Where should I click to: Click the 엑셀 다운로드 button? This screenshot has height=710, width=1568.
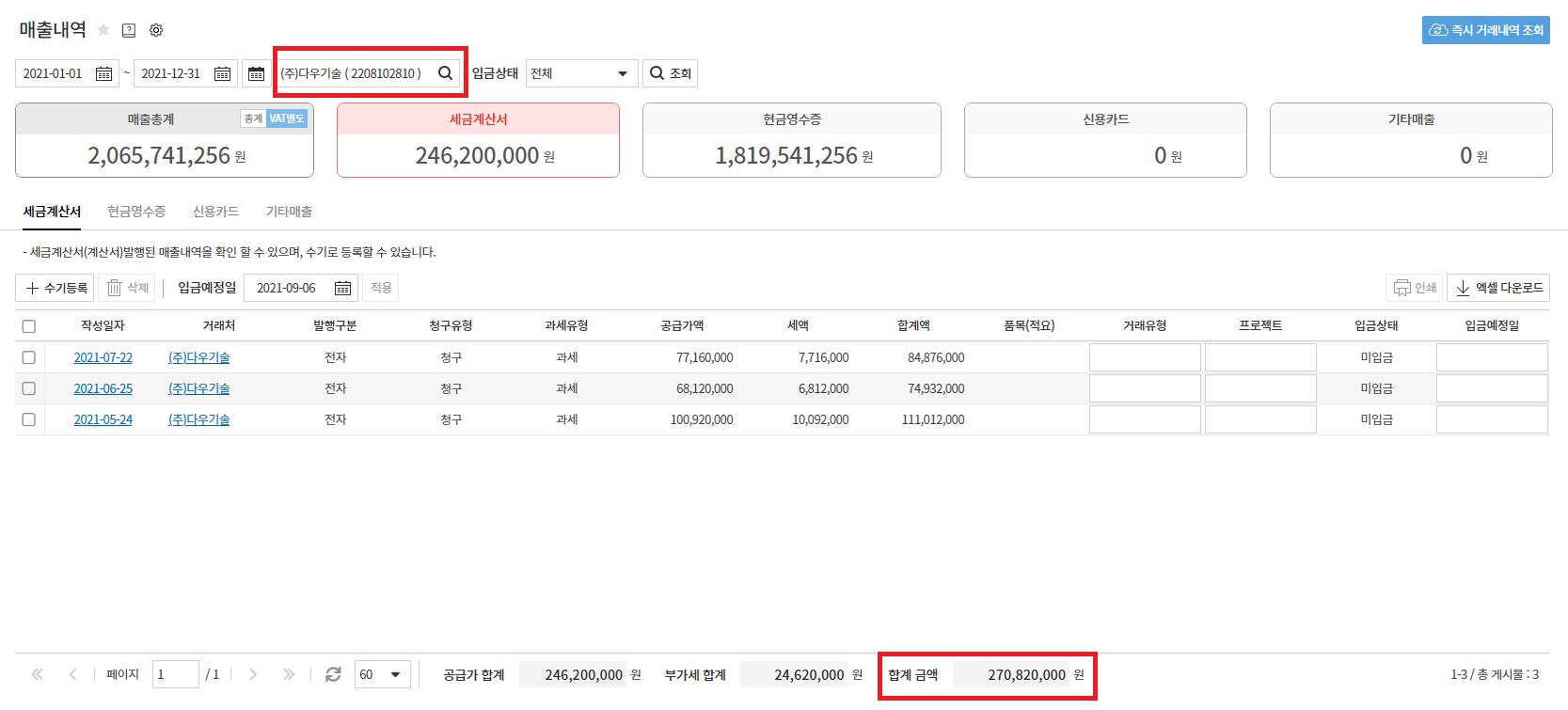click(1498, 288)
